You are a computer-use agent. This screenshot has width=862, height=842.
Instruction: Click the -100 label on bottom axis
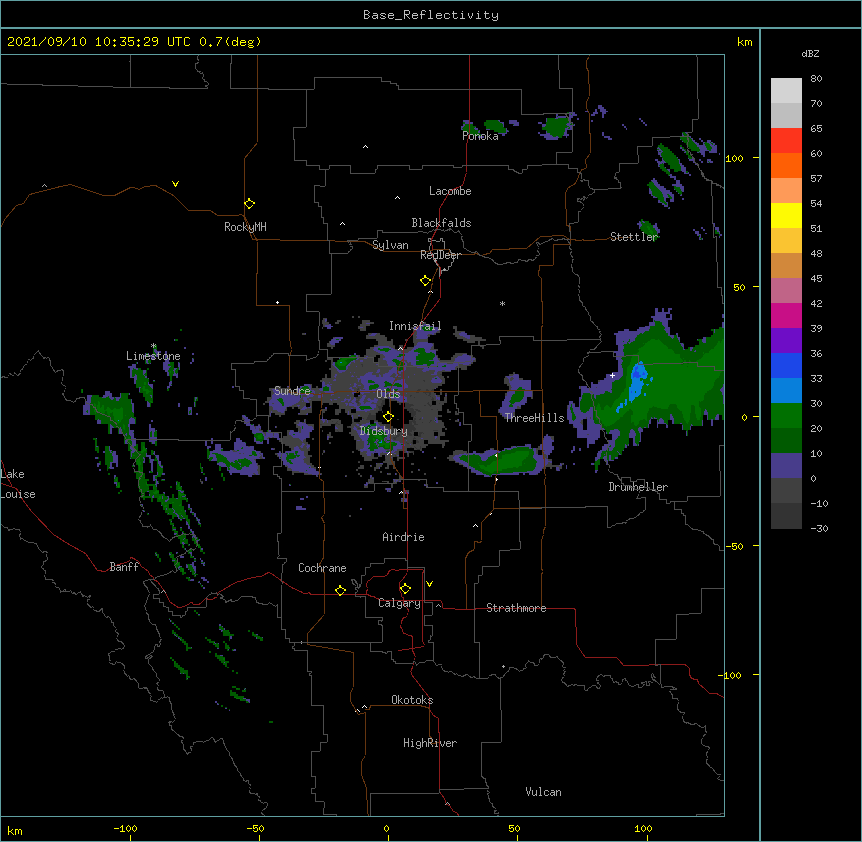pyautogui.click(x=125, y=828)
